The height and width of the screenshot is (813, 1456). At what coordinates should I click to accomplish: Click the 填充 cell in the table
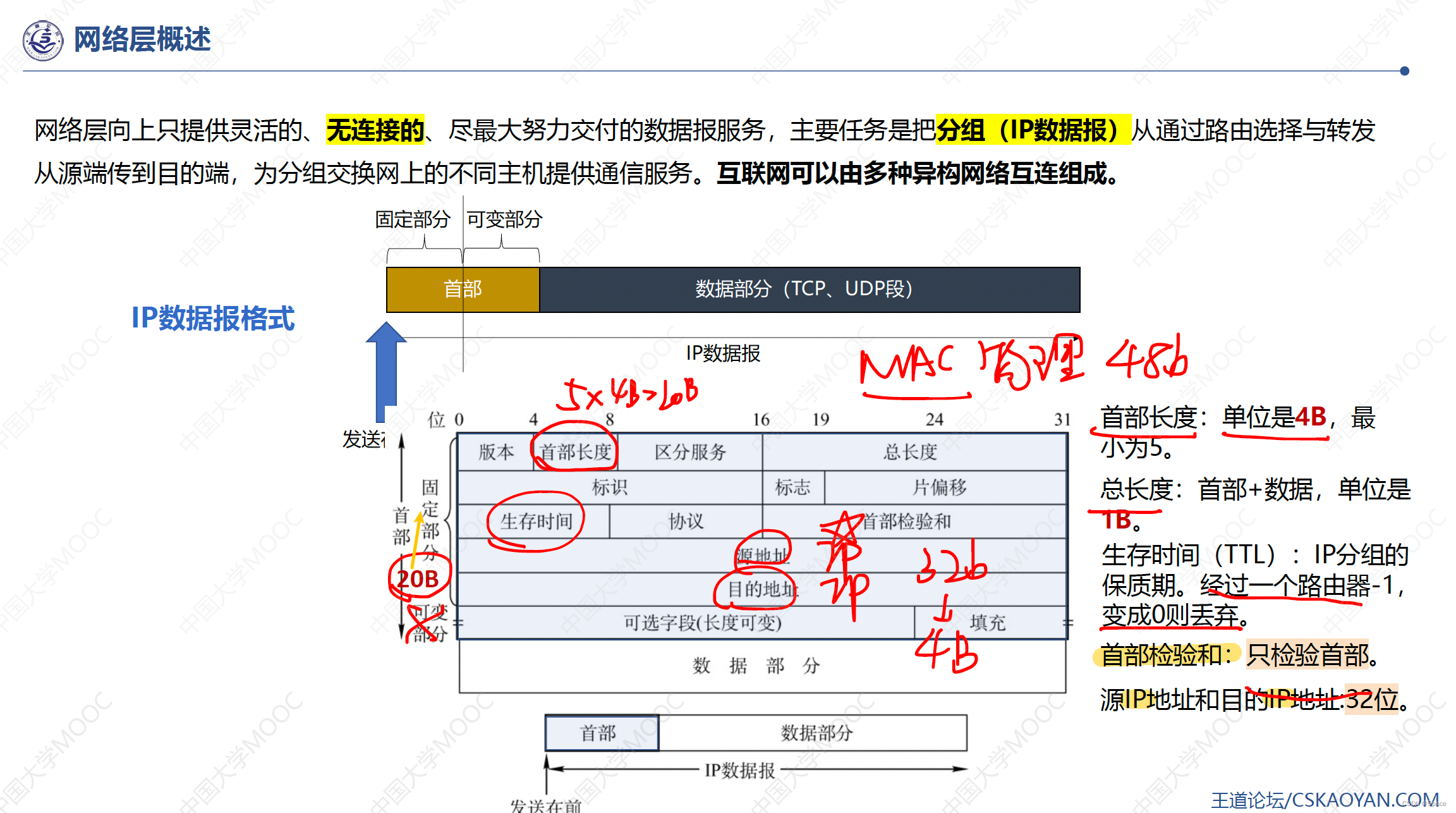coord(991,623)
